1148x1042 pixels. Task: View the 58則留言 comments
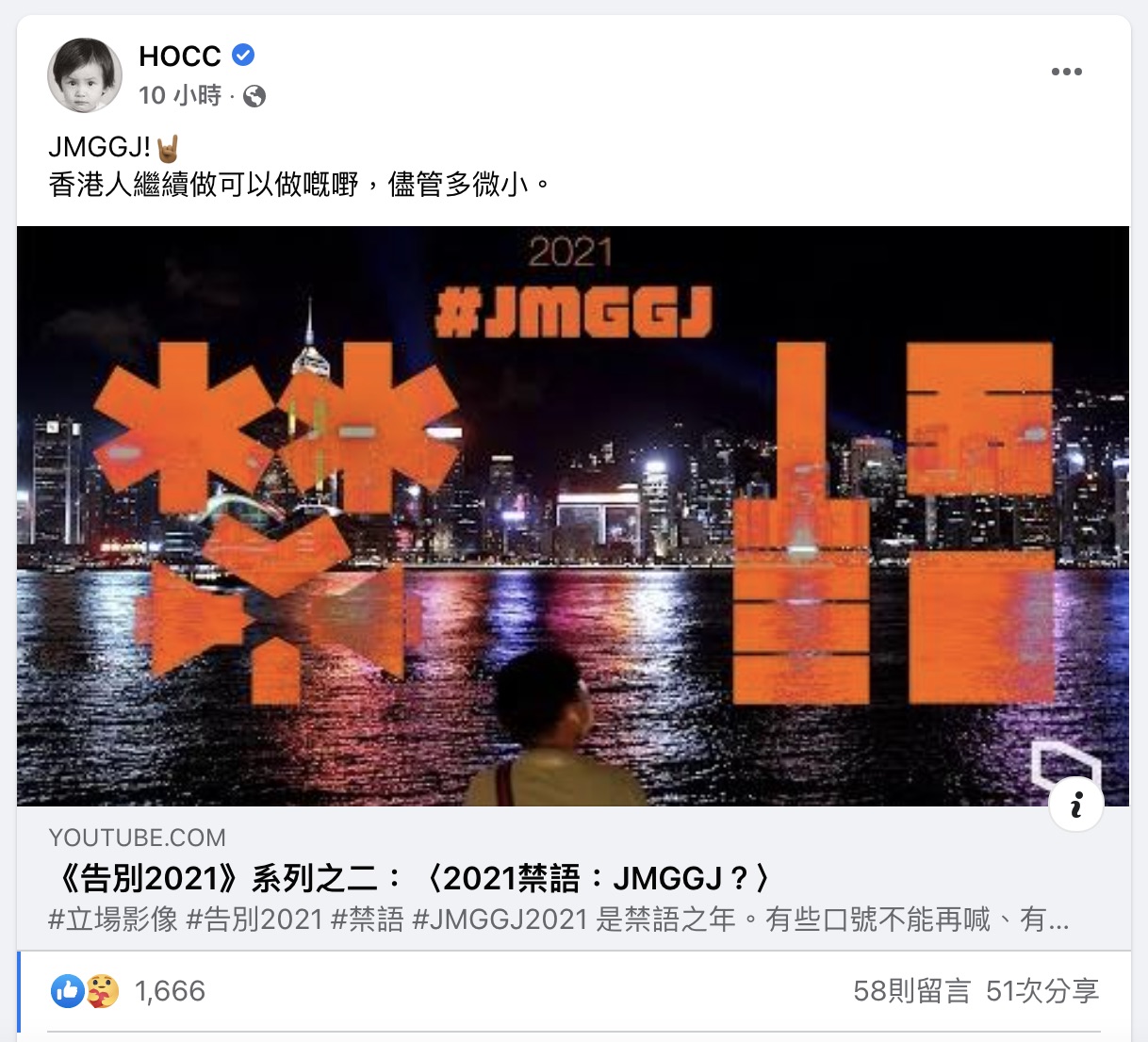911,991
